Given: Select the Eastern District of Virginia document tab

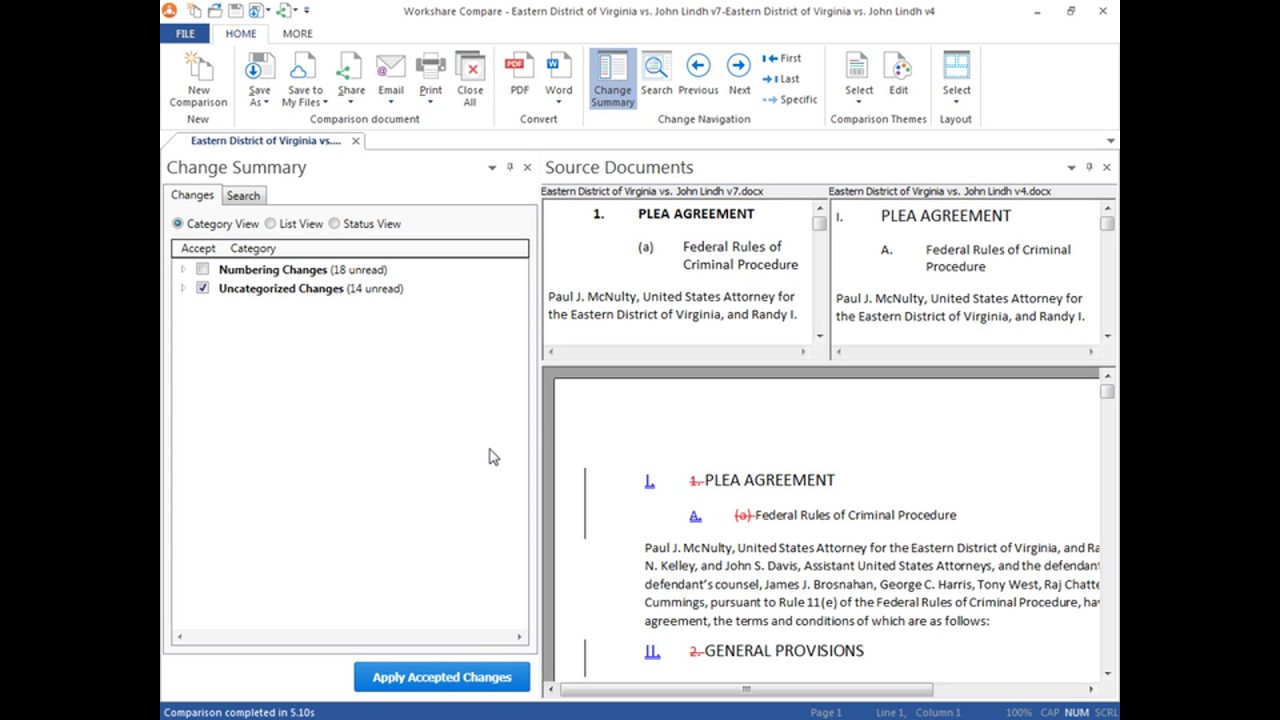Looking at the screenshot, I should pos(265,141).
